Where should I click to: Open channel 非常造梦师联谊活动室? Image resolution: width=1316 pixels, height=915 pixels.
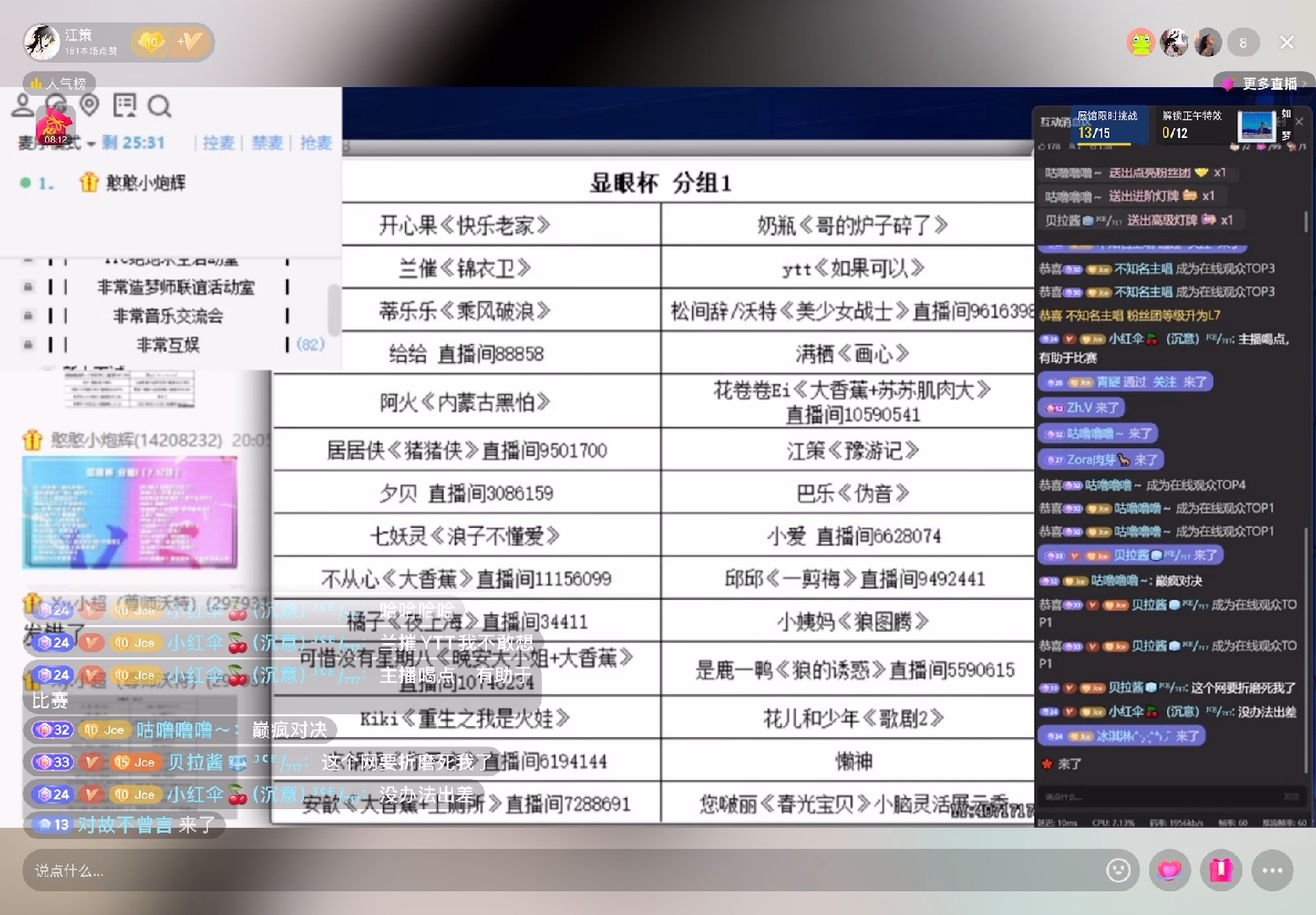[175, 287]
